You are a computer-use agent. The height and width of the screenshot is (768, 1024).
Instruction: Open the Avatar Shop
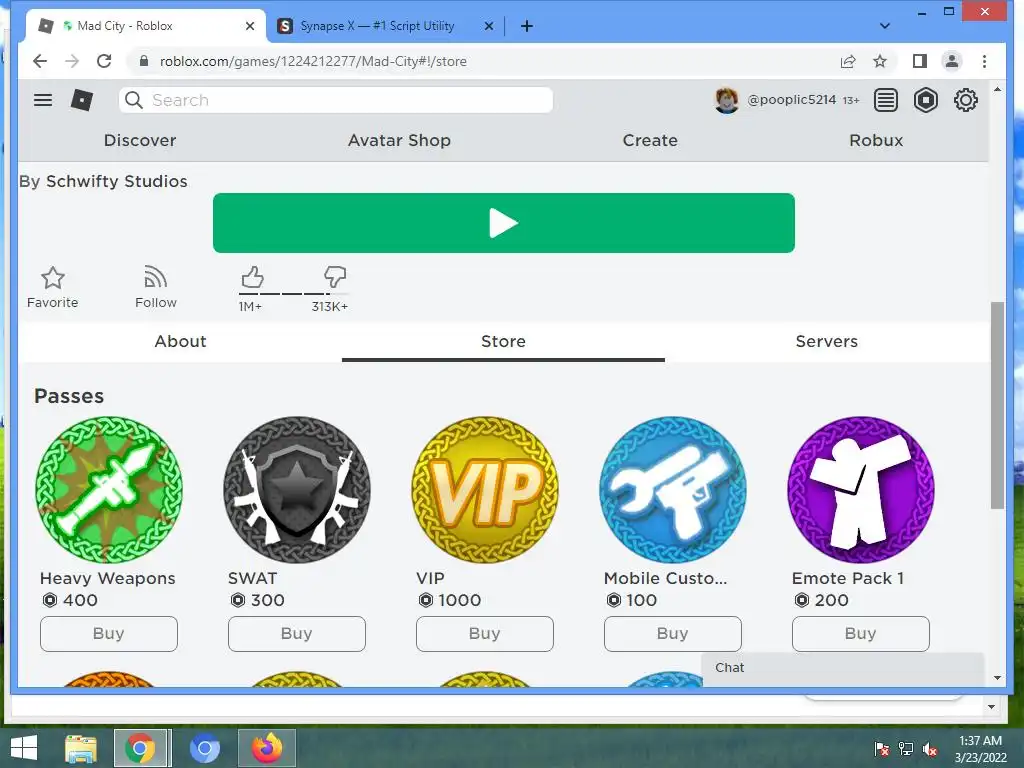click(399, 140)
